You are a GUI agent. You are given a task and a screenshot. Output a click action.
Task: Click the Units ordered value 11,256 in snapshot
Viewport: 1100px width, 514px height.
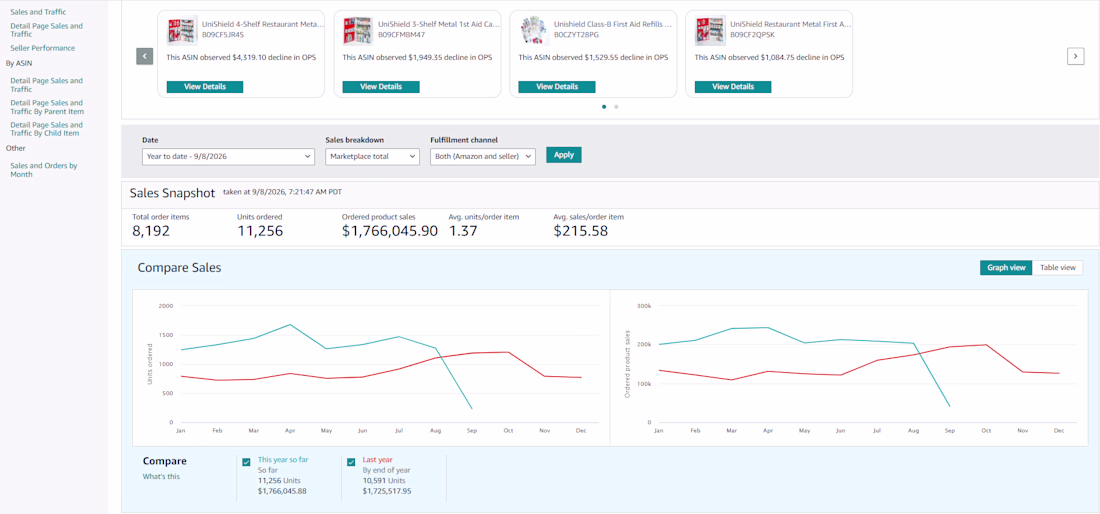coord(260,231)
